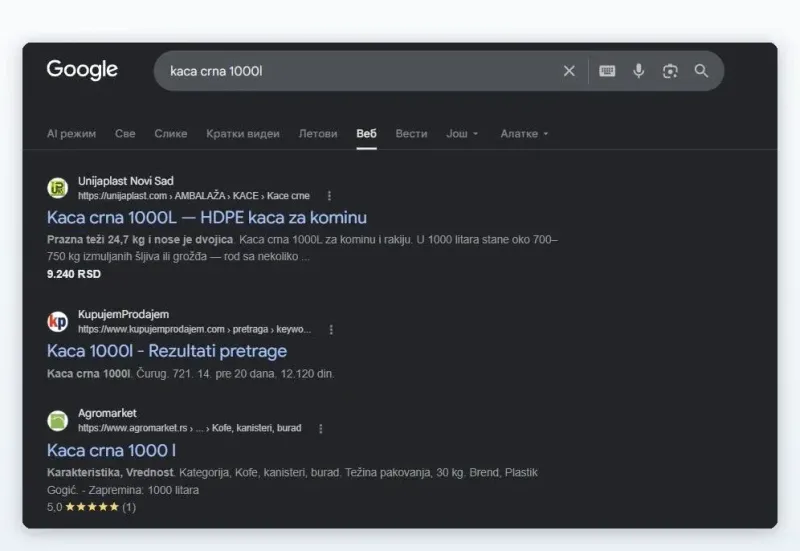Screen dimensions: 800x551
Task: Clear the search query with the X
Action: pyautogui.click(x=569, y=71)
